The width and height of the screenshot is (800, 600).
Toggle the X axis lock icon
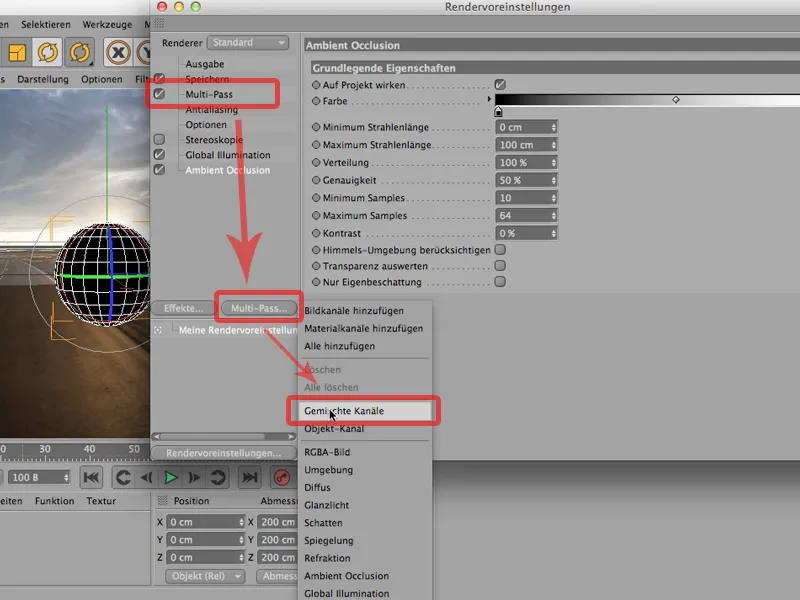coord(118,52)
